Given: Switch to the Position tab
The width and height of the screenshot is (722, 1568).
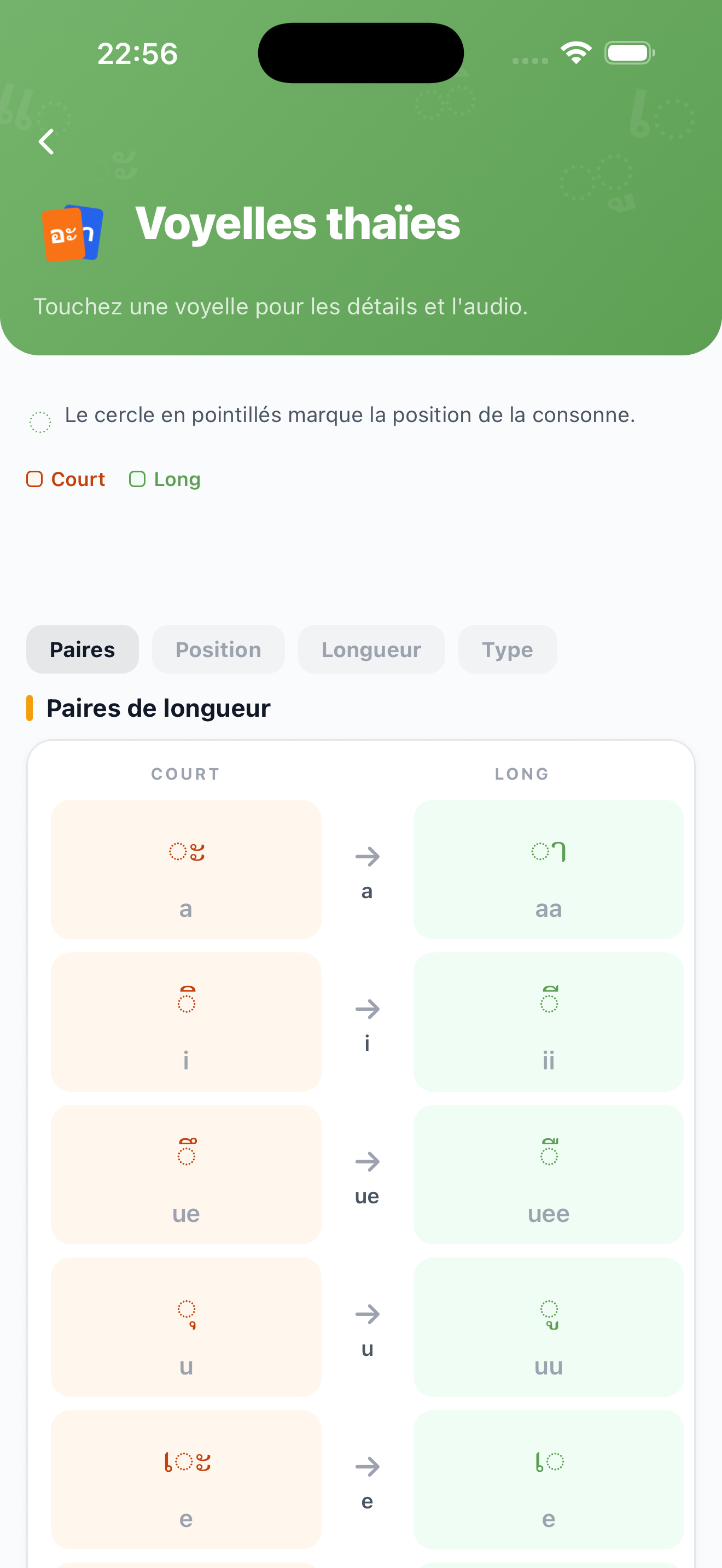Looking at the screenshot, I should coord(218,650).
